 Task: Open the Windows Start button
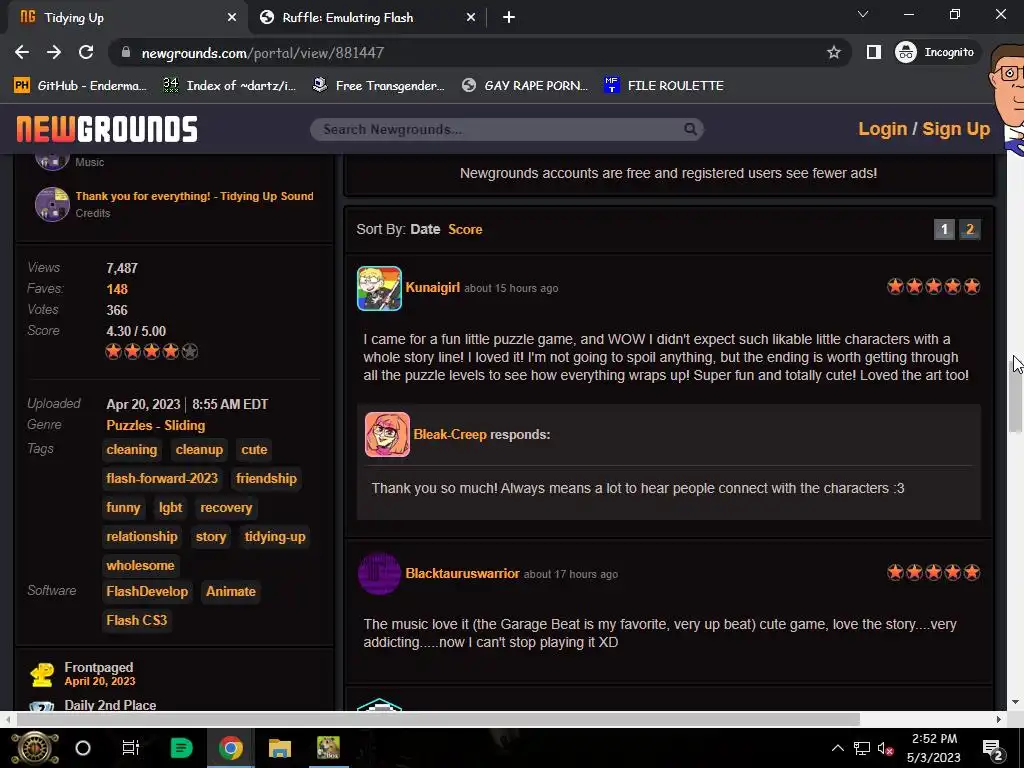(35, 748)
